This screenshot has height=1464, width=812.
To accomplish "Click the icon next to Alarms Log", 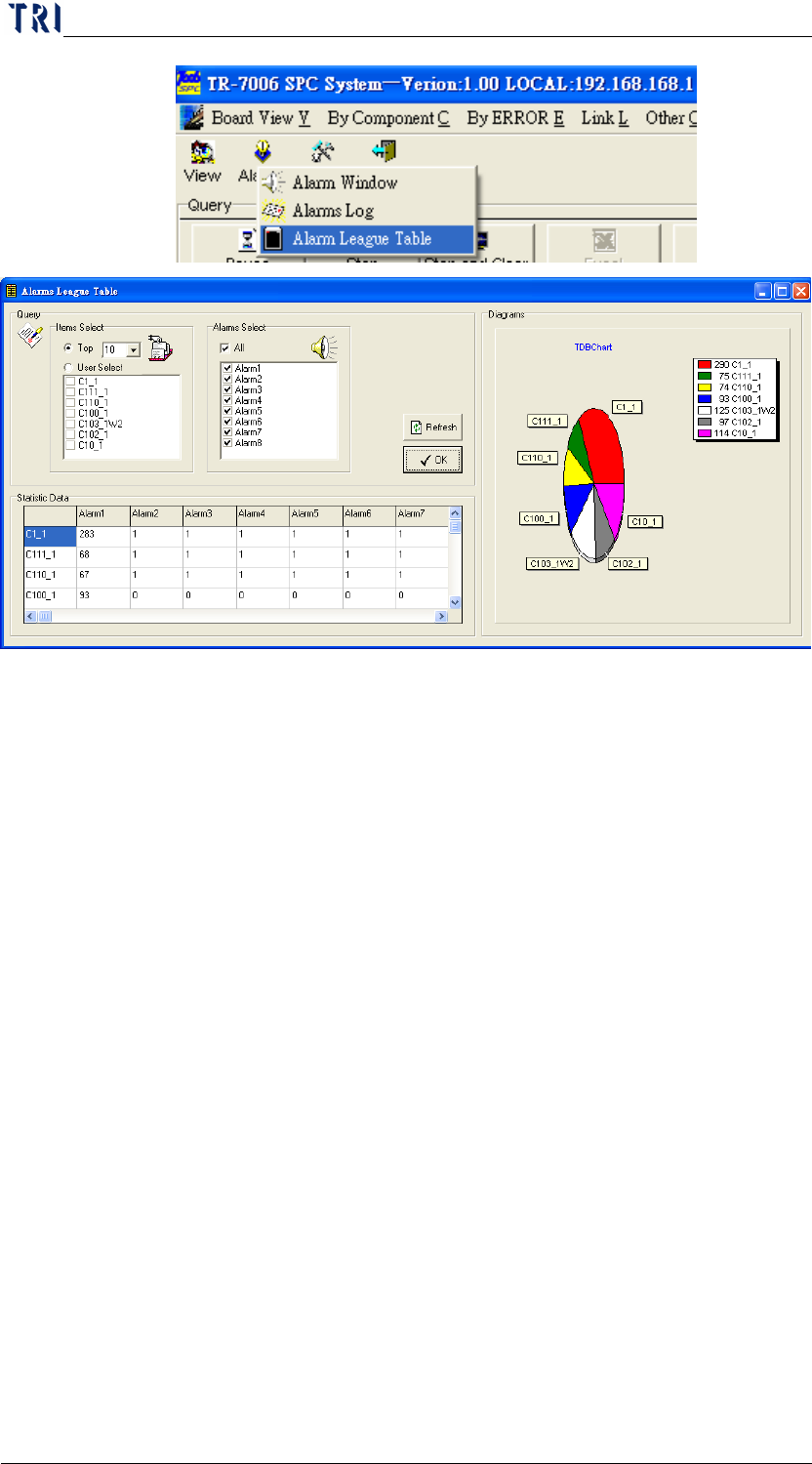I will point(274,211).
